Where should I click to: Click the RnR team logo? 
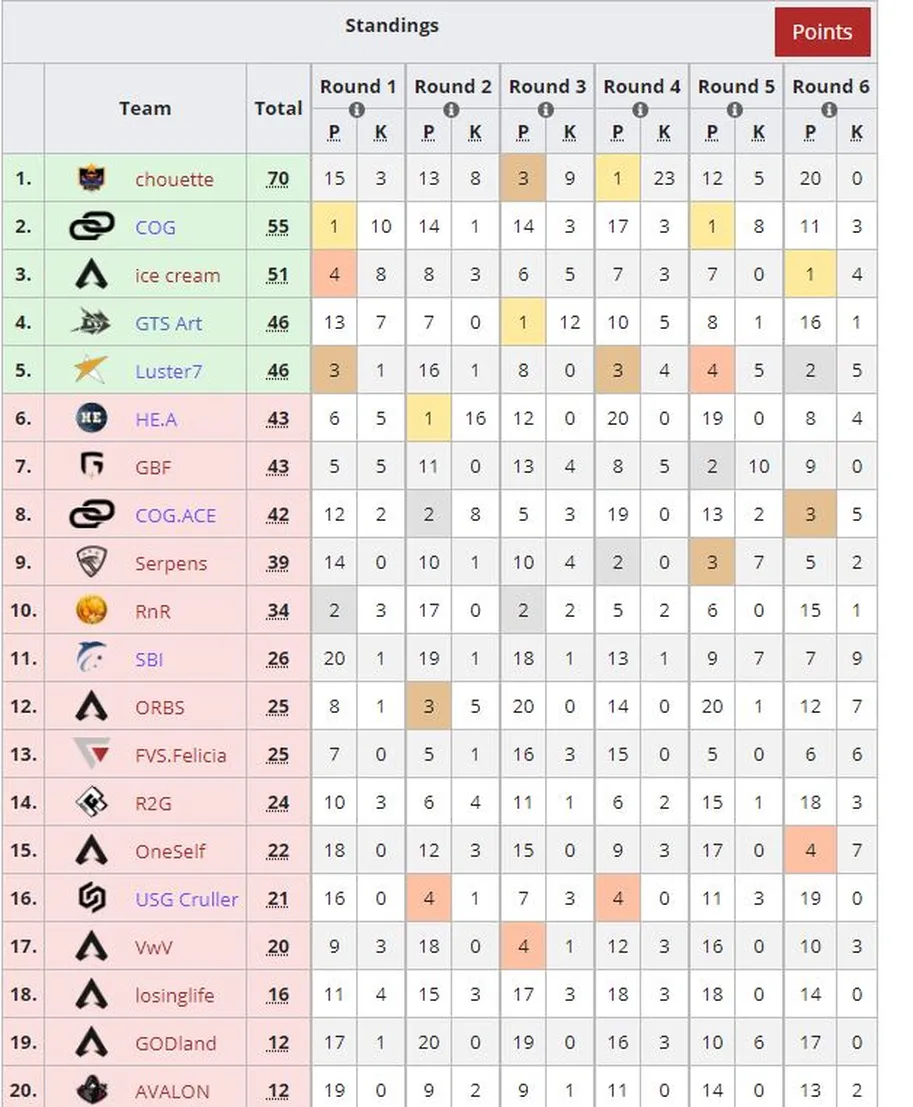91,611
